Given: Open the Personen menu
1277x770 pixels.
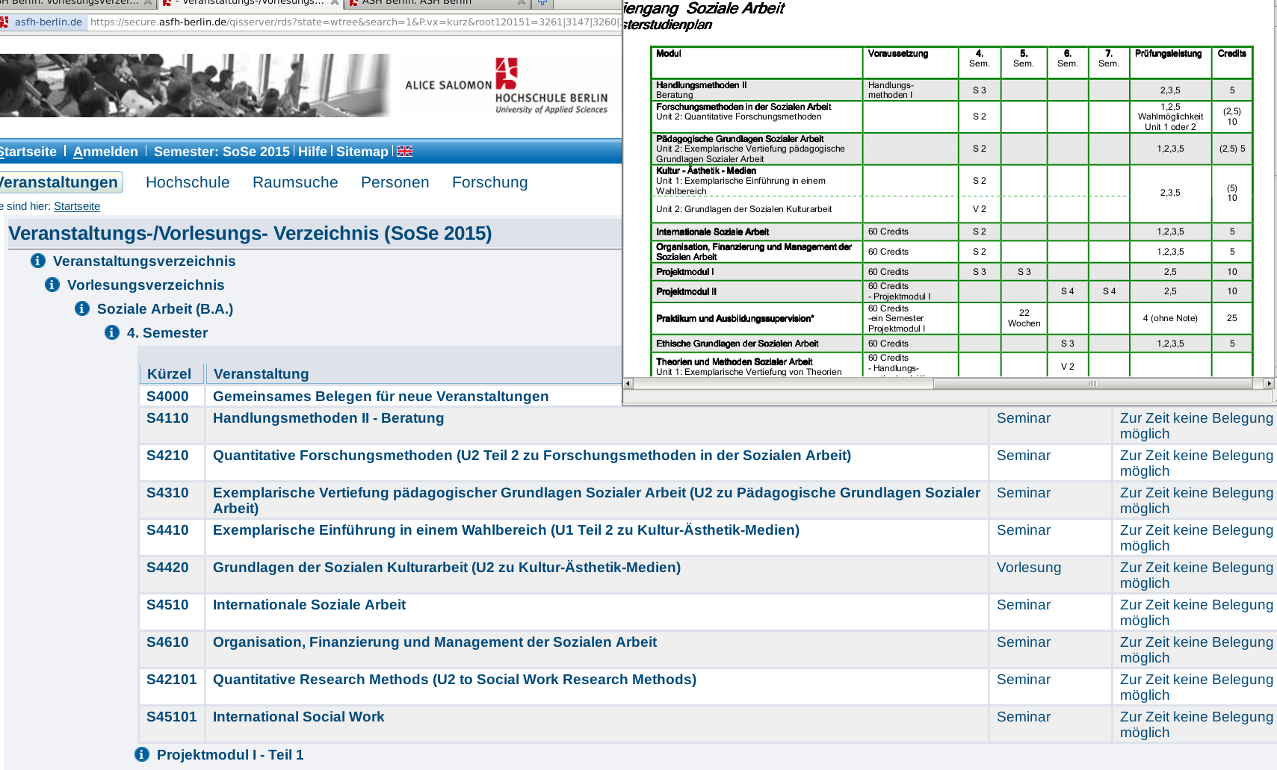Looking at the screenshot, I should [395, 182].
